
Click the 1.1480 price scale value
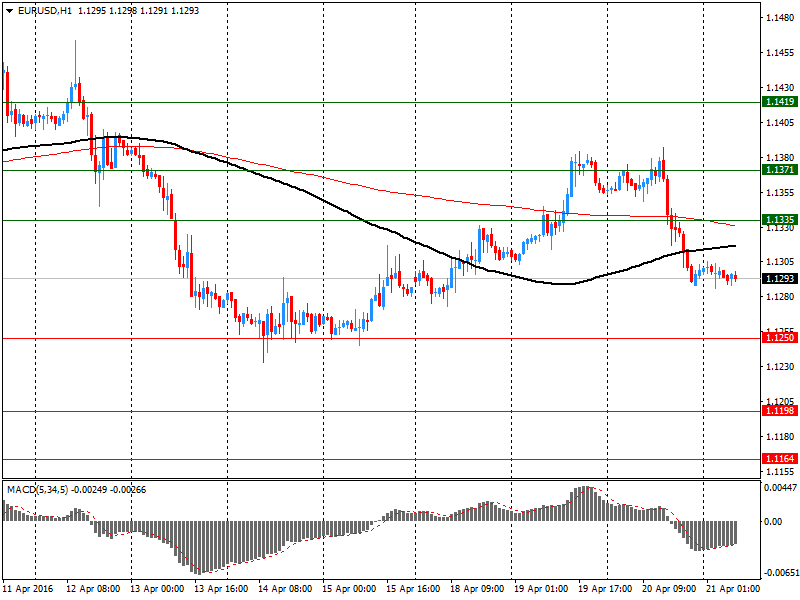(780, 18)
